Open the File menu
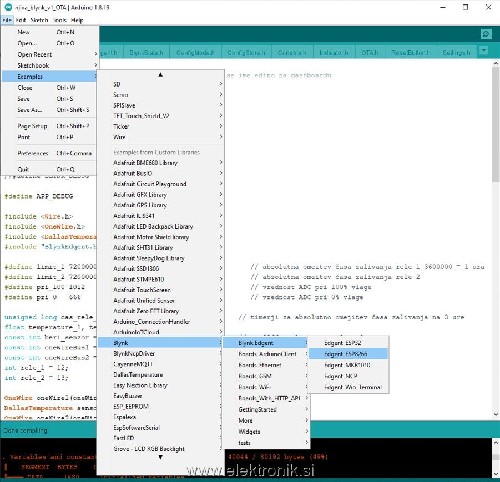 pyautogui.click(x=7, y=20)
